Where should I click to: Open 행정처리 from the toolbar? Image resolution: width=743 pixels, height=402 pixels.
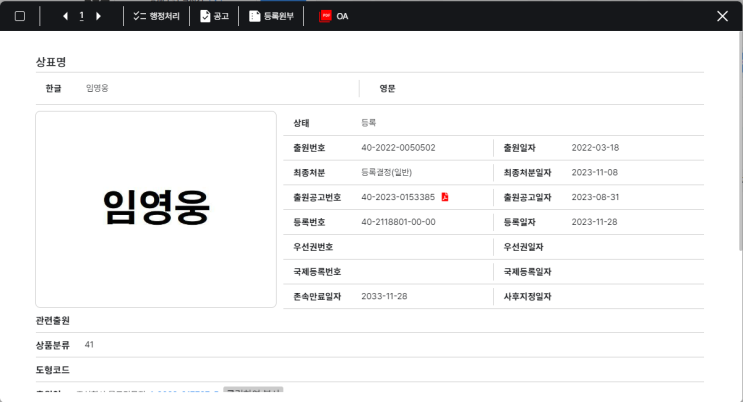[x=156, y=16]
